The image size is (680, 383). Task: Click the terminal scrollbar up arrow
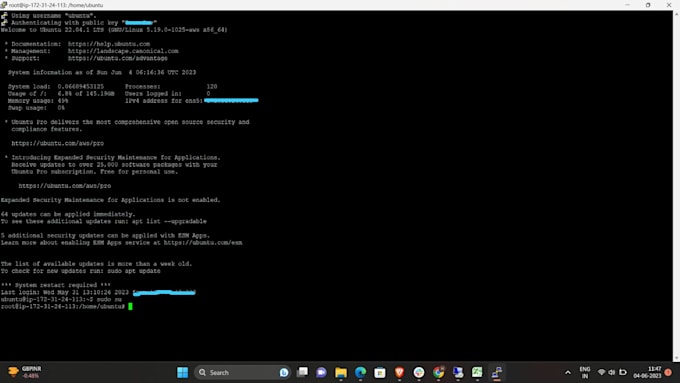[676, 14]
